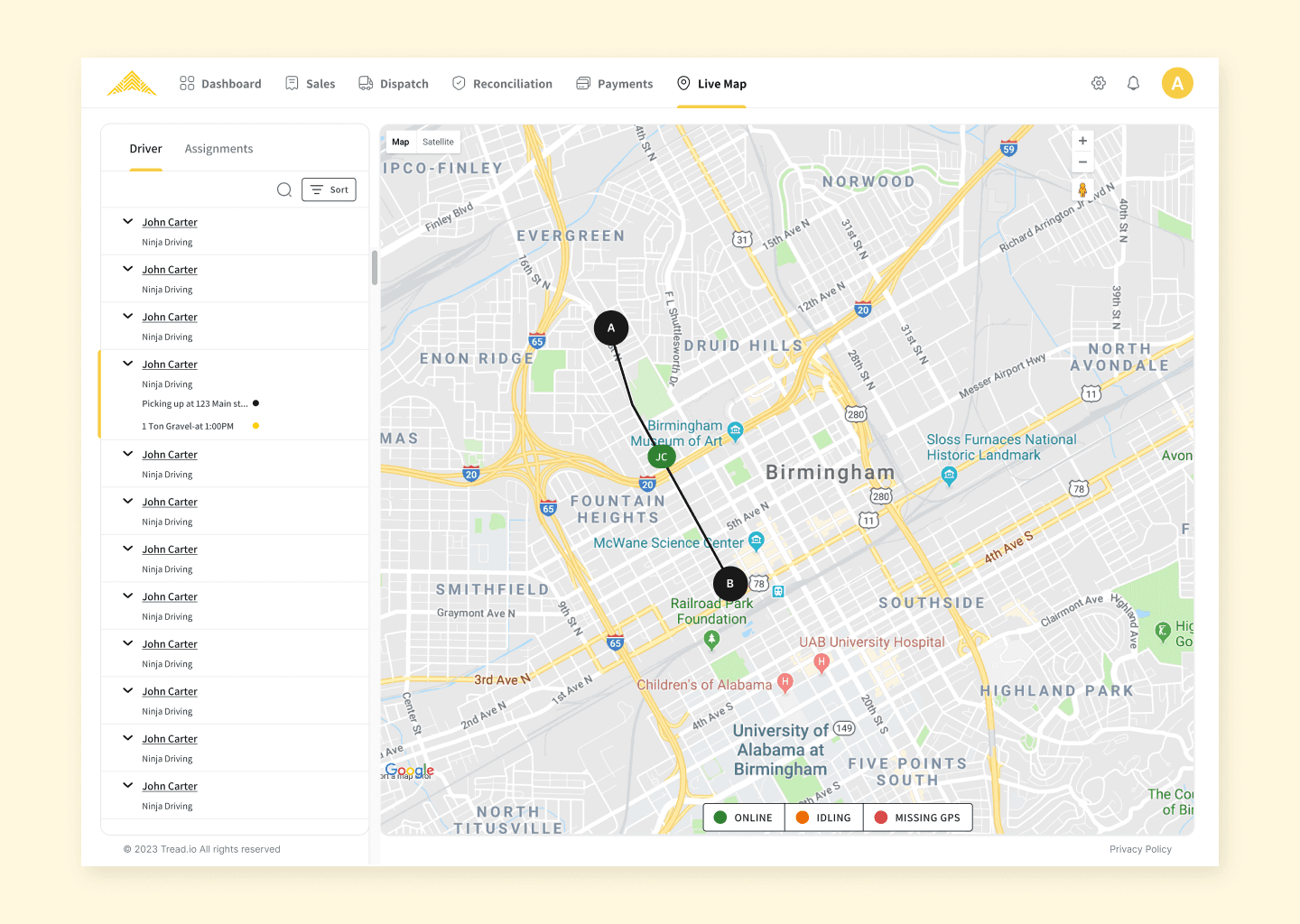1300x924 pixels.
Task: Switch map to Map view
Action: point(401,142)
